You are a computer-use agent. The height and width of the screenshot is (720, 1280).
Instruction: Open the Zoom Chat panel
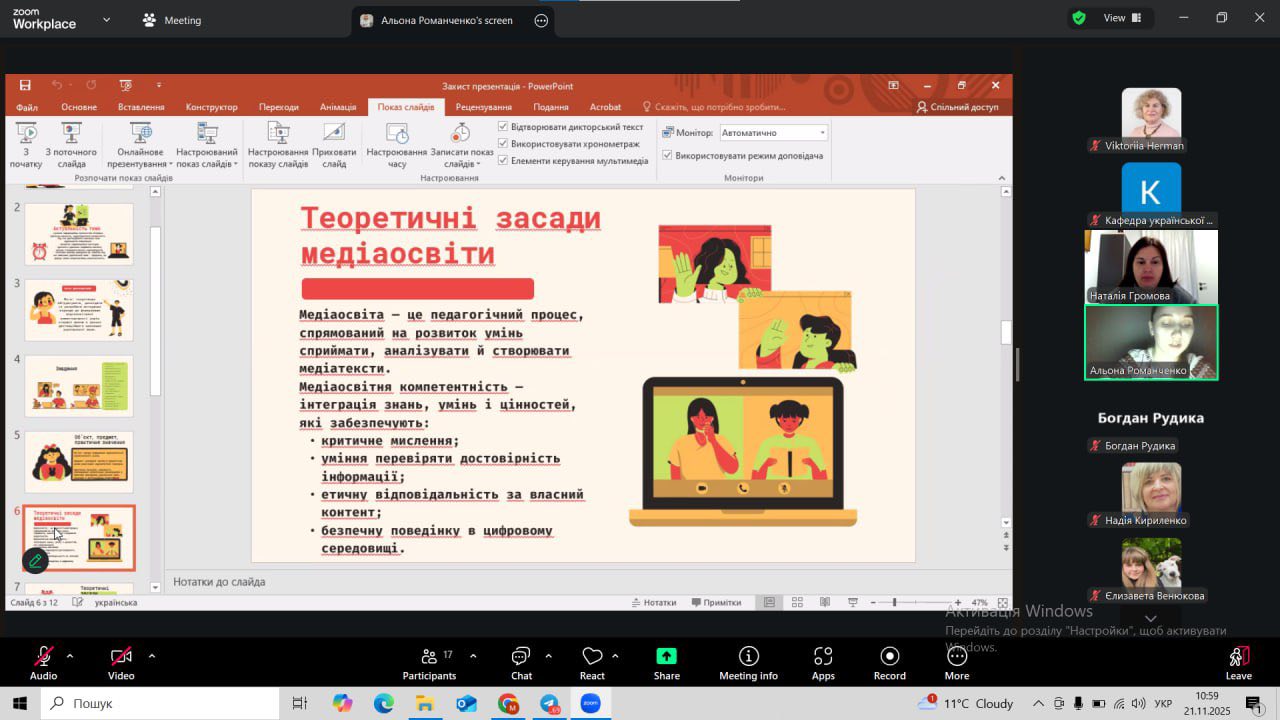521,657
